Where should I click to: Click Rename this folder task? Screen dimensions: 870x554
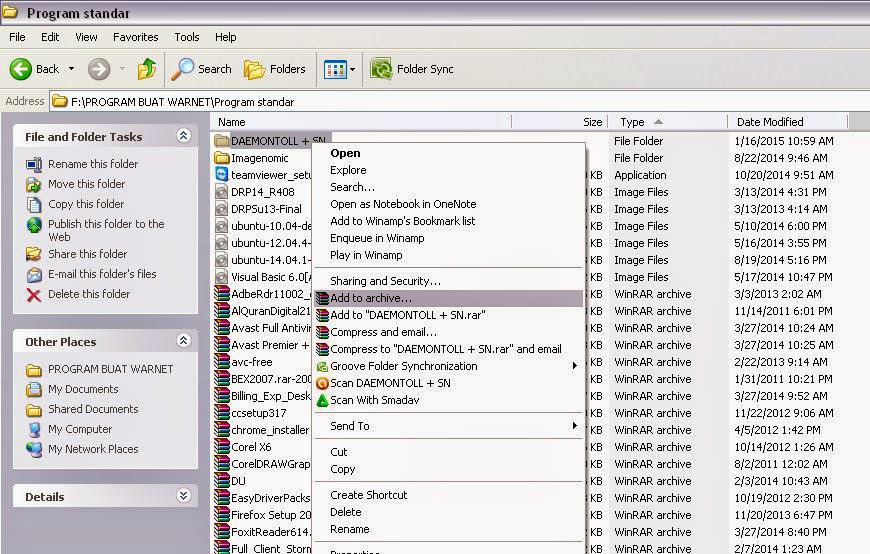93,164
